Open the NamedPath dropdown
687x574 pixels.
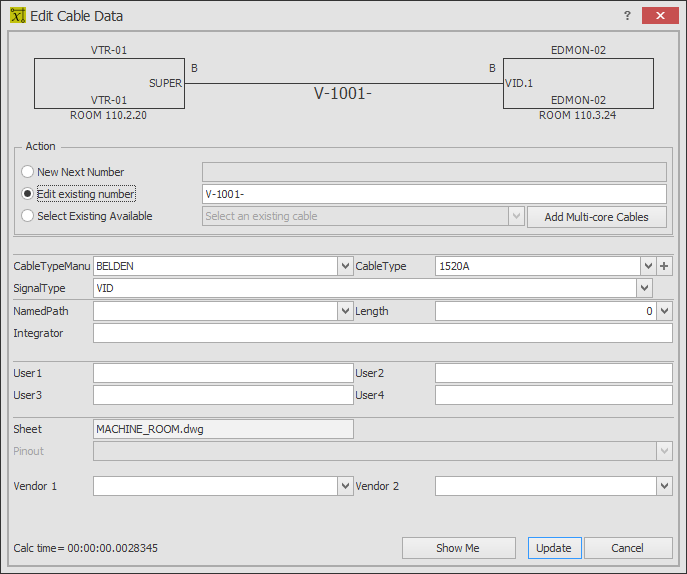[345, 311]
